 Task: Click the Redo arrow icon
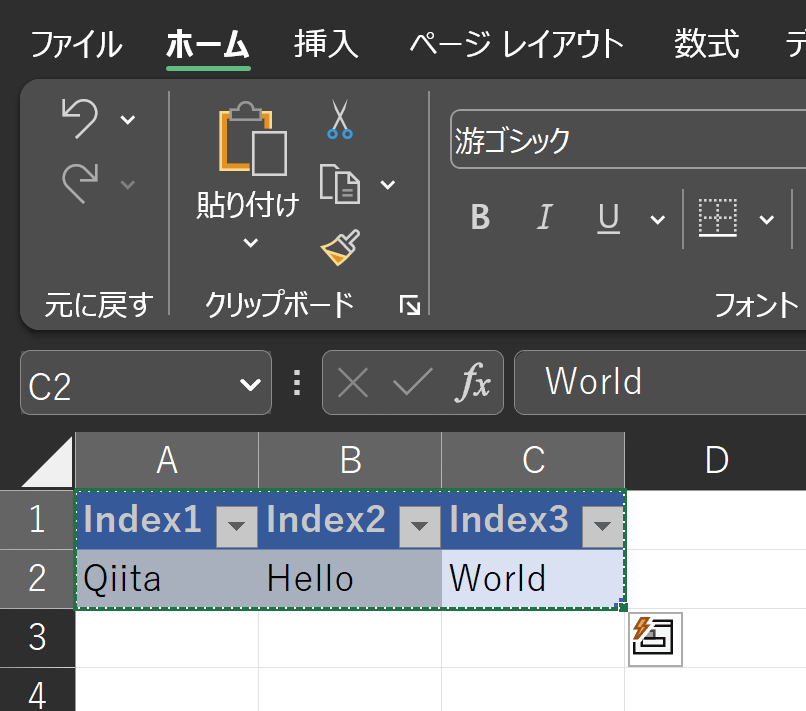tap(79, 184)
